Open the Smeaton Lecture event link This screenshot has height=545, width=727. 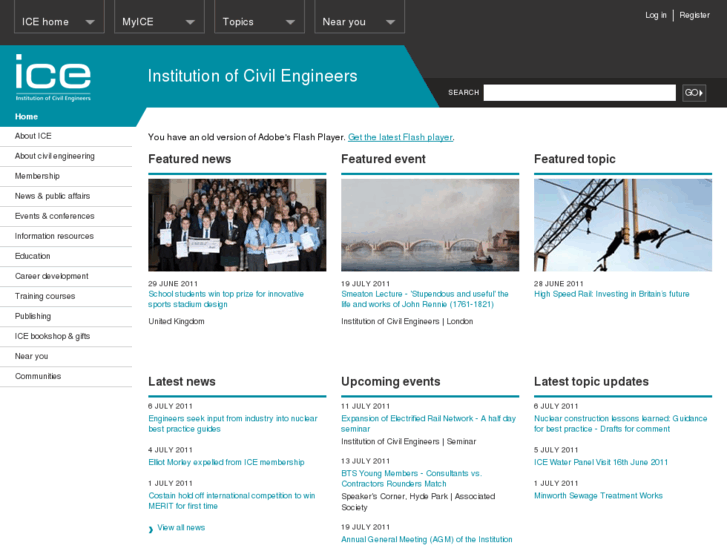(425, 299)
